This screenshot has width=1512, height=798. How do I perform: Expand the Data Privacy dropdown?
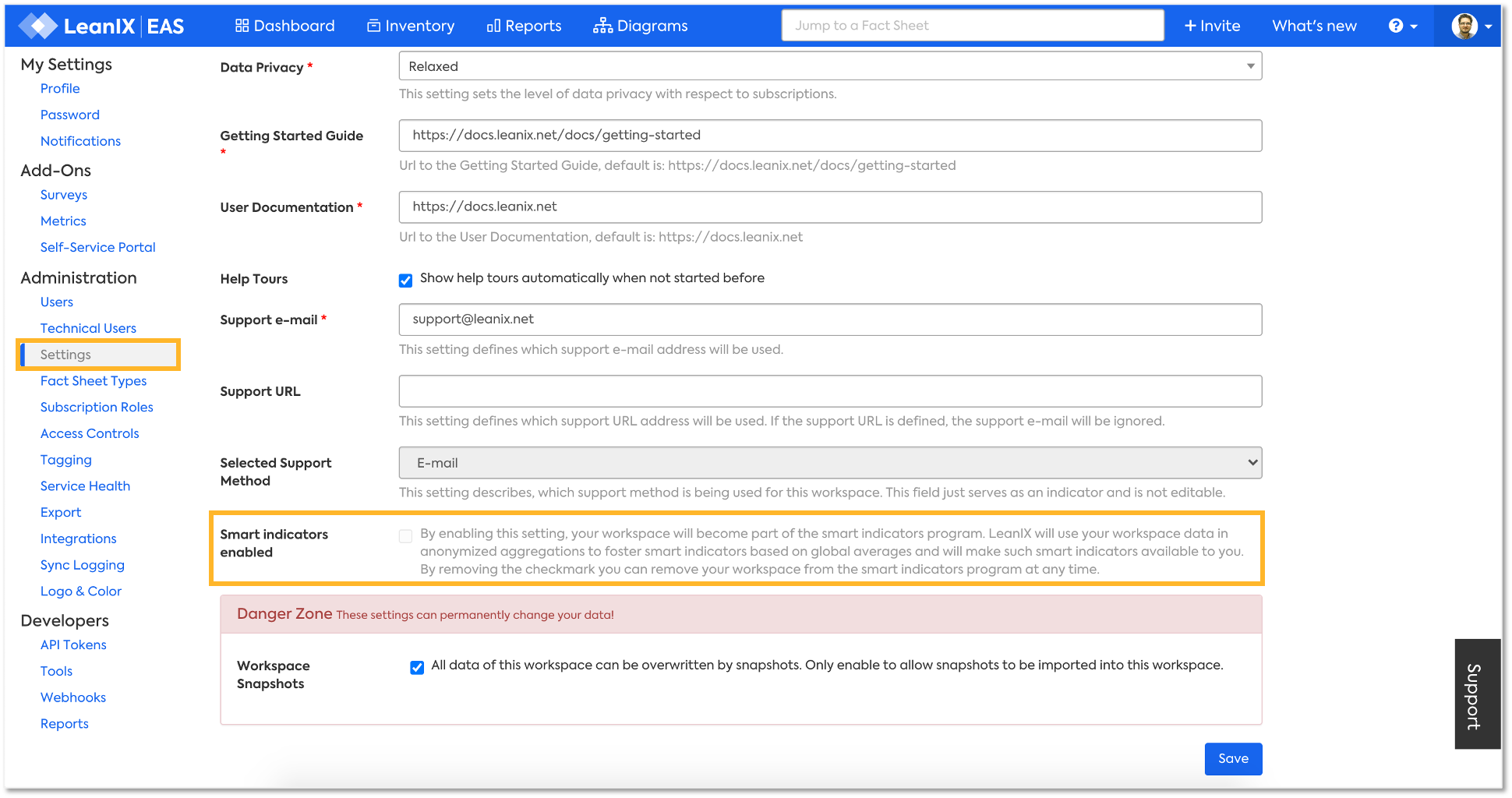pos(830,66)
